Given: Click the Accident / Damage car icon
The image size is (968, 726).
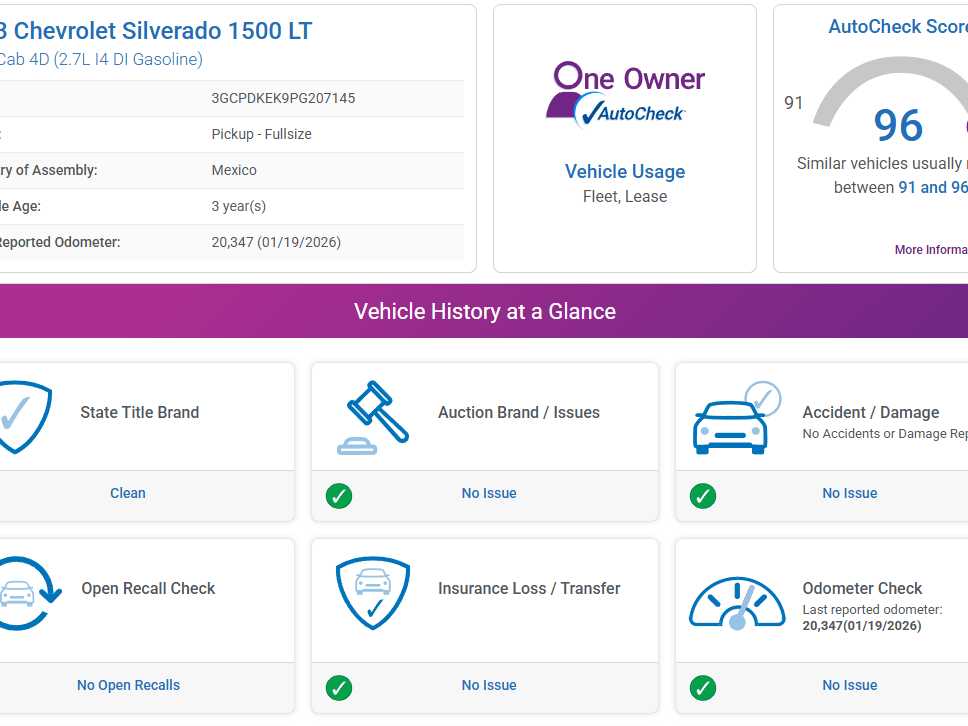Looking at the screenshot, I should [x=735, y=418].
